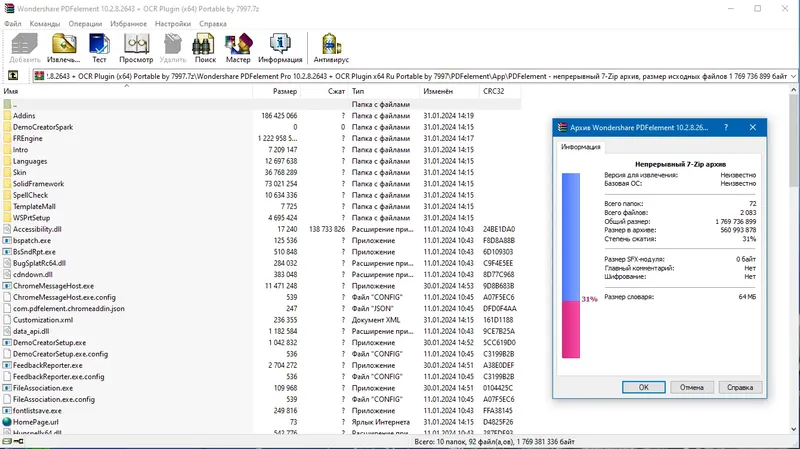The height and width of the screenshot is (449, 800).
Task: Sort file list by Размер column
Action: click(276, 91)
